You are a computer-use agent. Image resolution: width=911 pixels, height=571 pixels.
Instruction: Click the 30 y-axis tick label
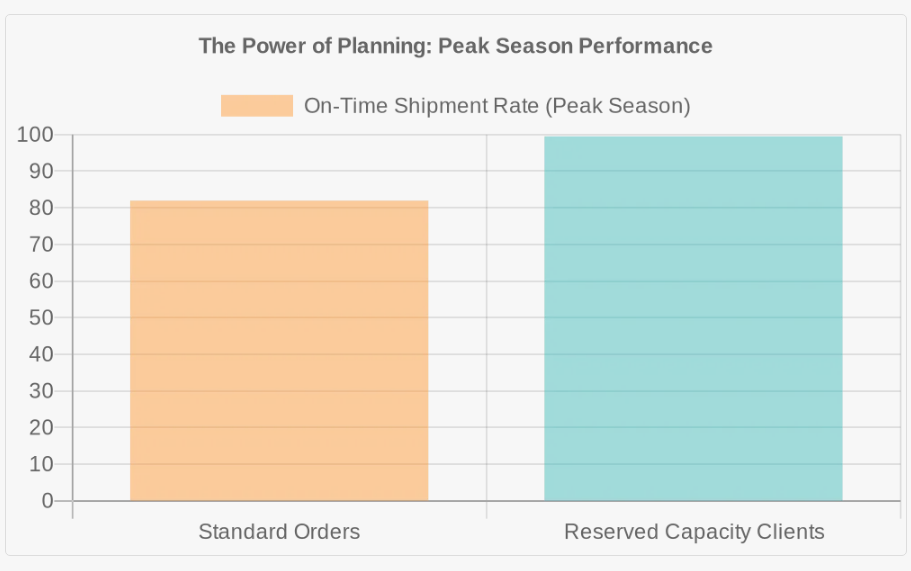[41, 391]
